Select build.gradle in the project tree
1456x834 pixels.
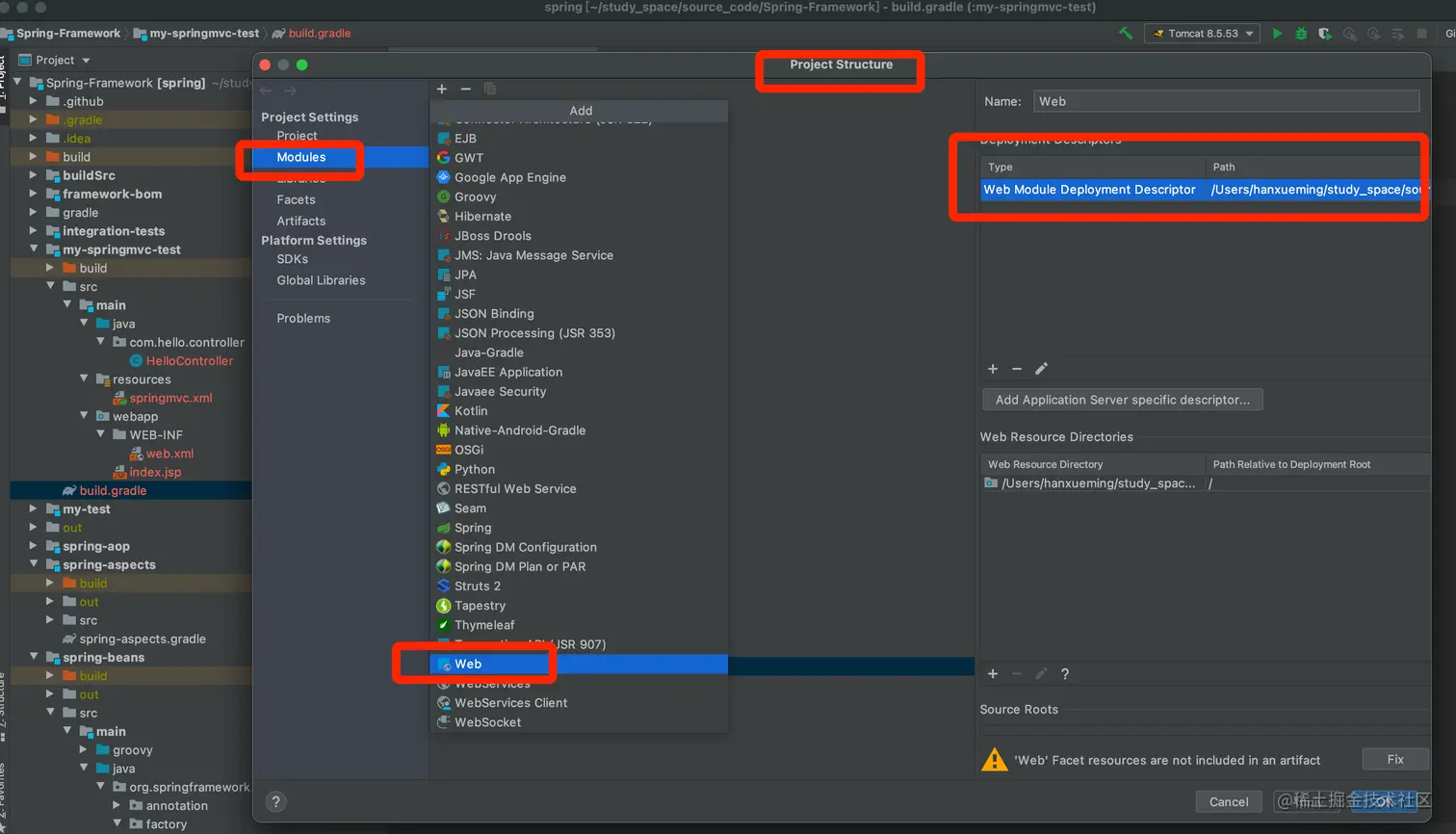(113, 490)
